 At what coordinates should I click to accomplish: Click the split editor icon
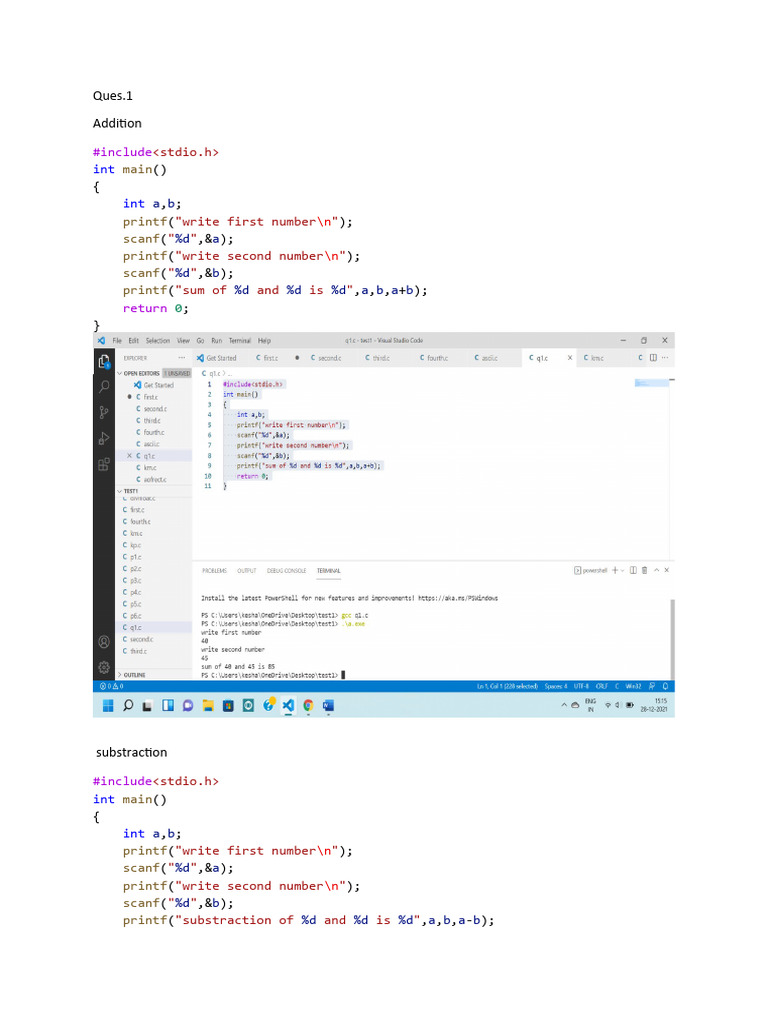click(653, 357)
